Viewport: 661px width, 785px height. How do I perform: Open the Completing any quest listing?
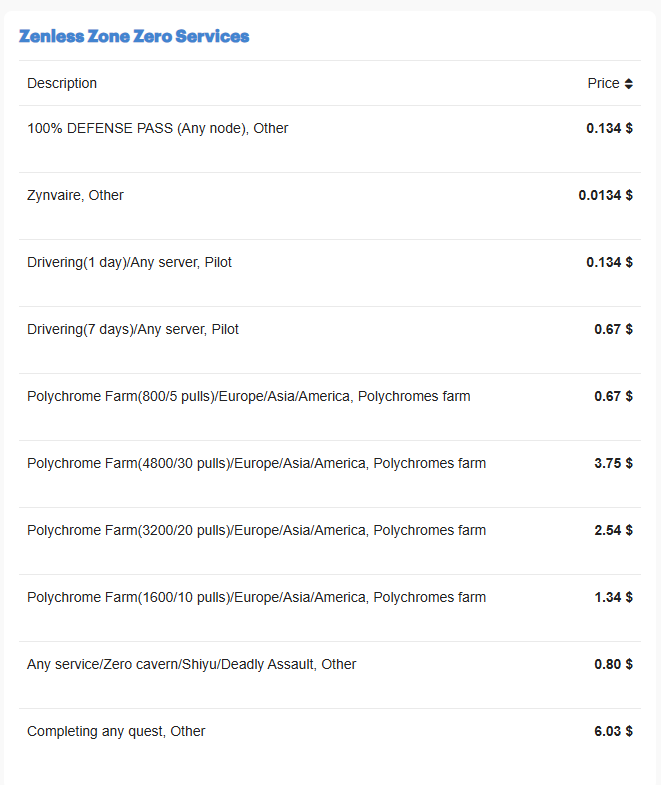(x=116, y=732)
